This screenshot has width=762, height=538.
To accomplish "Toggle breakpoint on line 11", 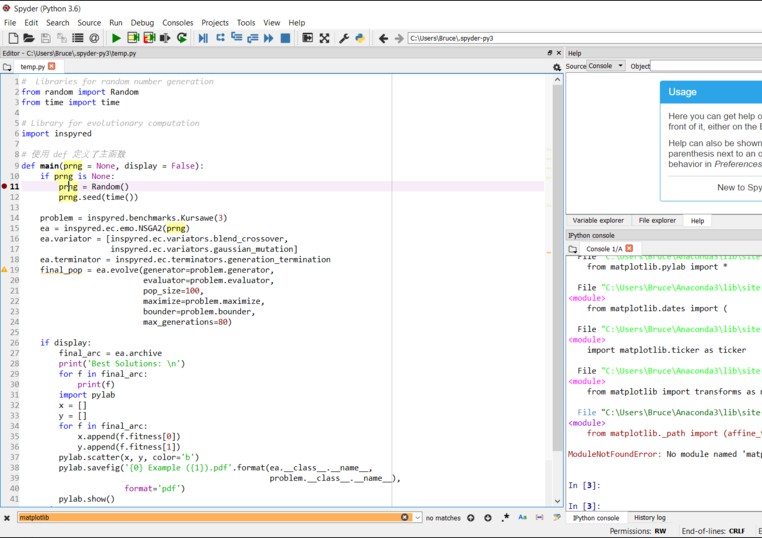I will click(4, 186).
